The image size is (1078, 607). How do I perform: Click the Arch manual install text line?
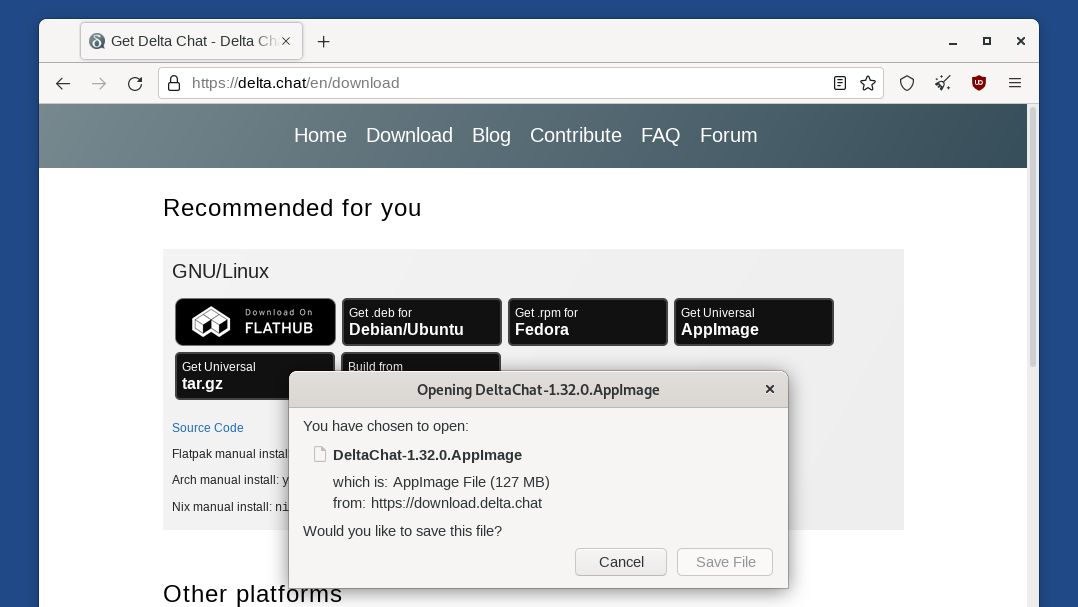click(x=230, y=480)
